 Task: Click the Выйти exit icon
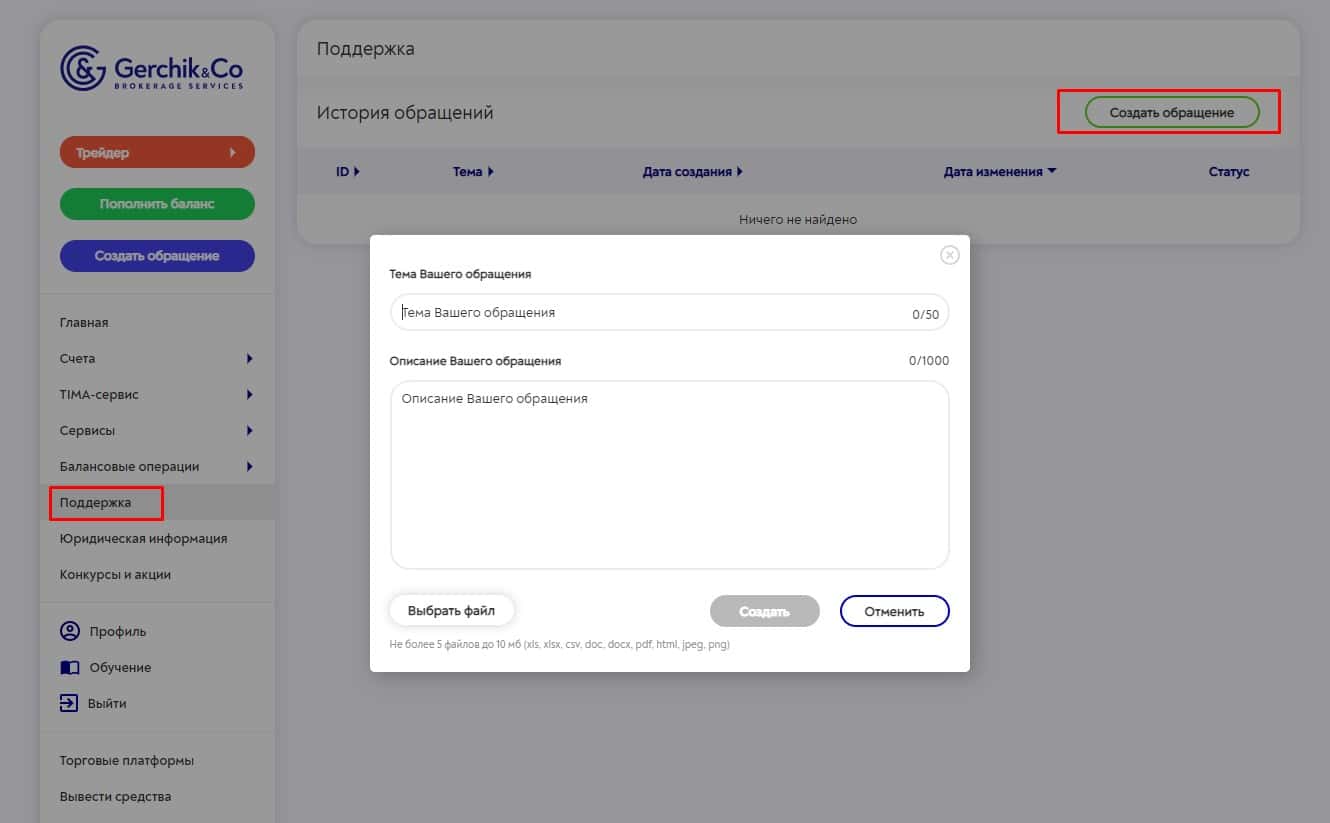(x=69, y=703)
